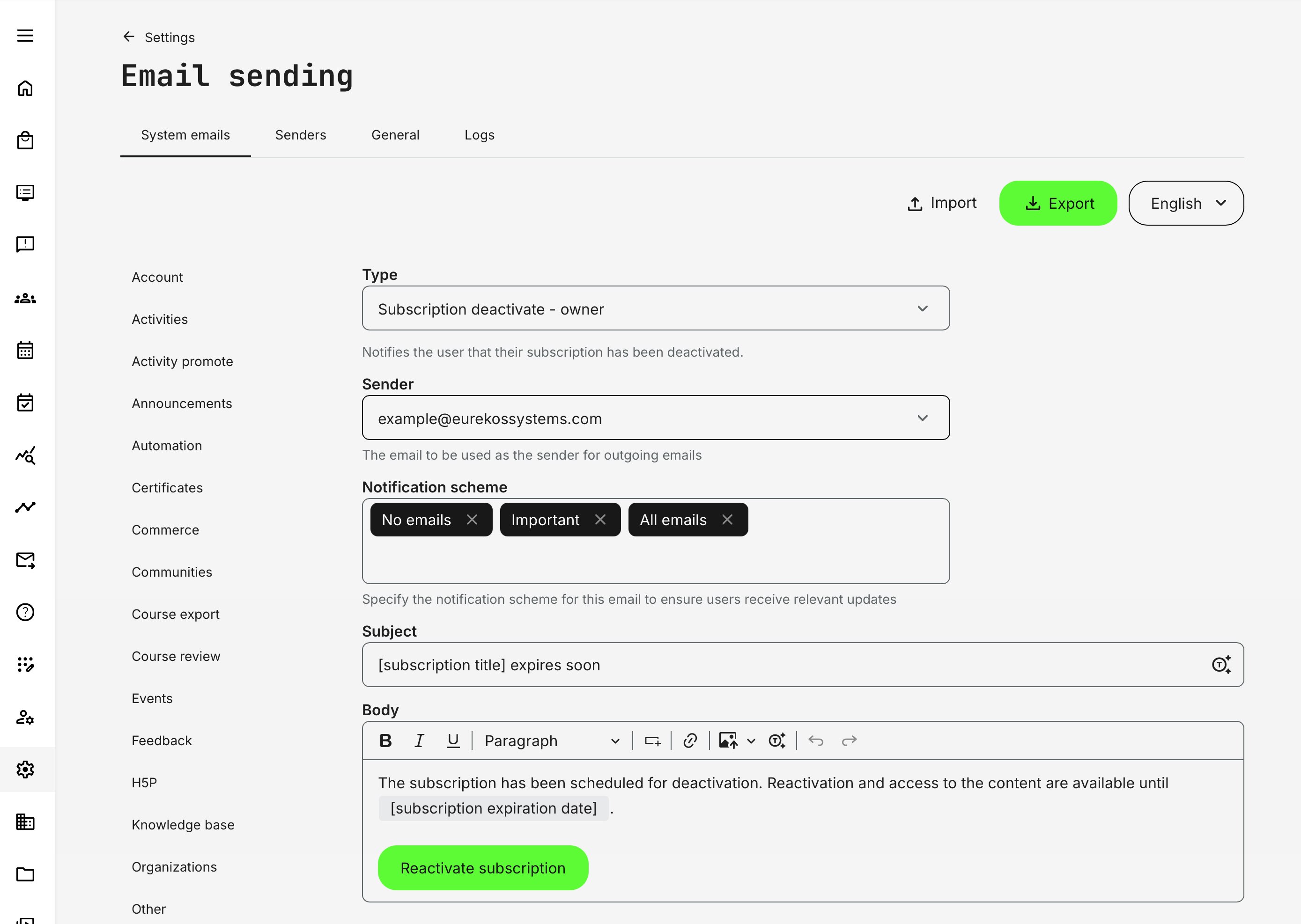This screenshot has height=924, width=1301.
Task: Remove the 'No emails' tag
Action: coord(472,520)
